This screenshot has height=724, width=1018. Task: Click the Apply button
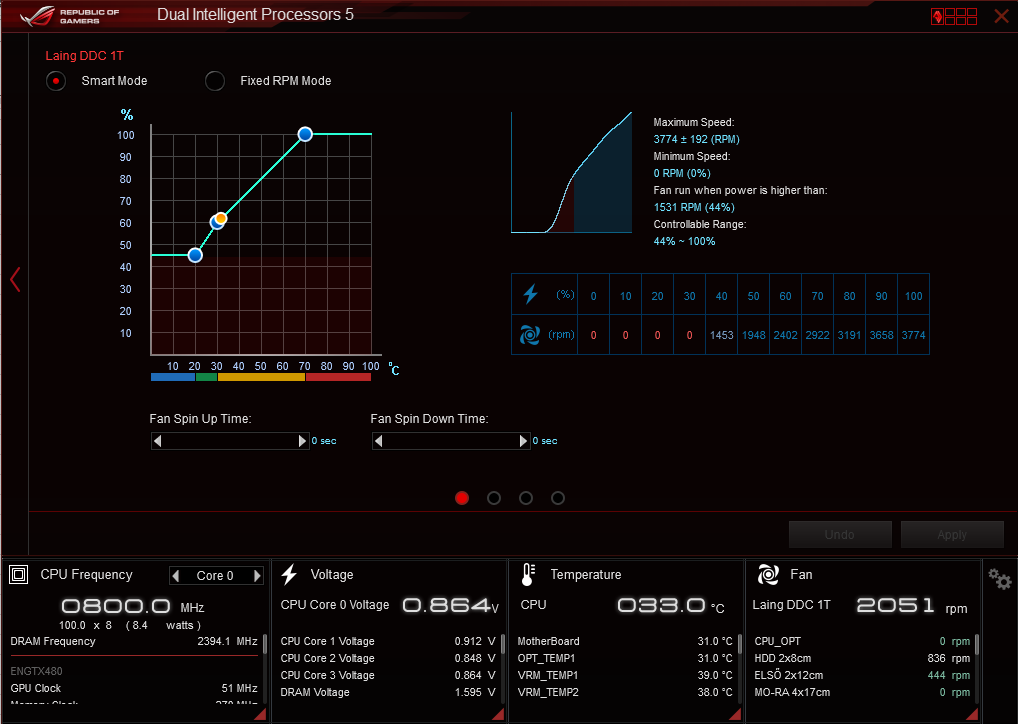(x=952, y=534)
